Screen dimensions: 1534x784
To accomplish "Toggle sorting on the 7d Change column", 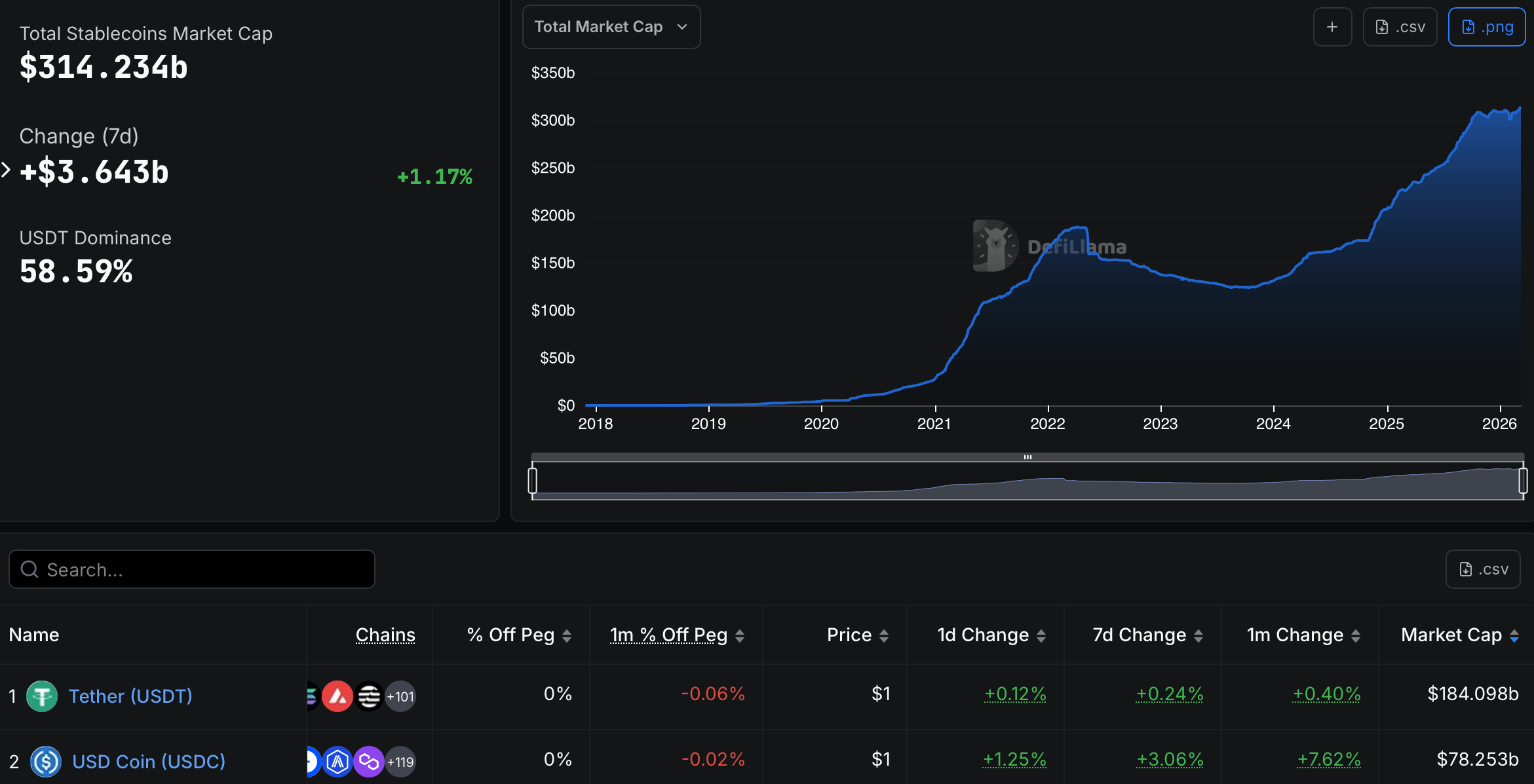I will pyautogui.click(x=1199, y=635).
